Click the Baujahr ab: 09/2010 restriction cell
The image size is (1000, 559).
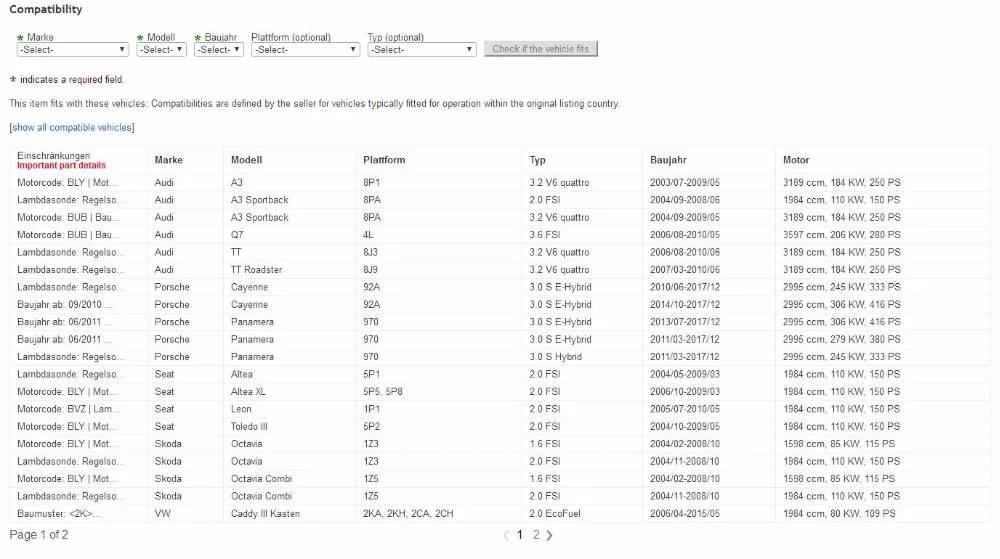(65, 305)
